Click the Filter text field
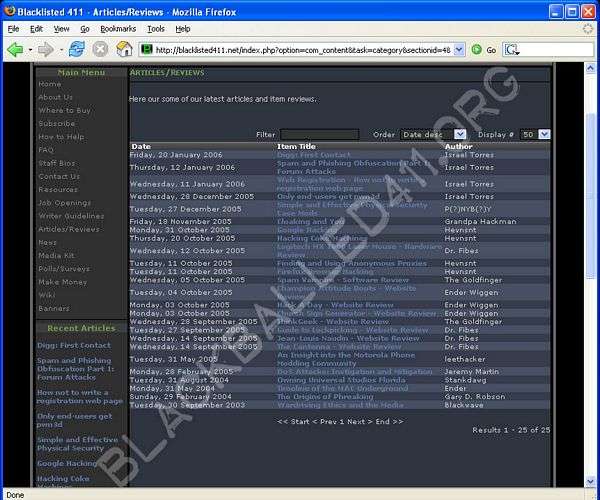Screen dimensions: 600x500 point(319,134)
